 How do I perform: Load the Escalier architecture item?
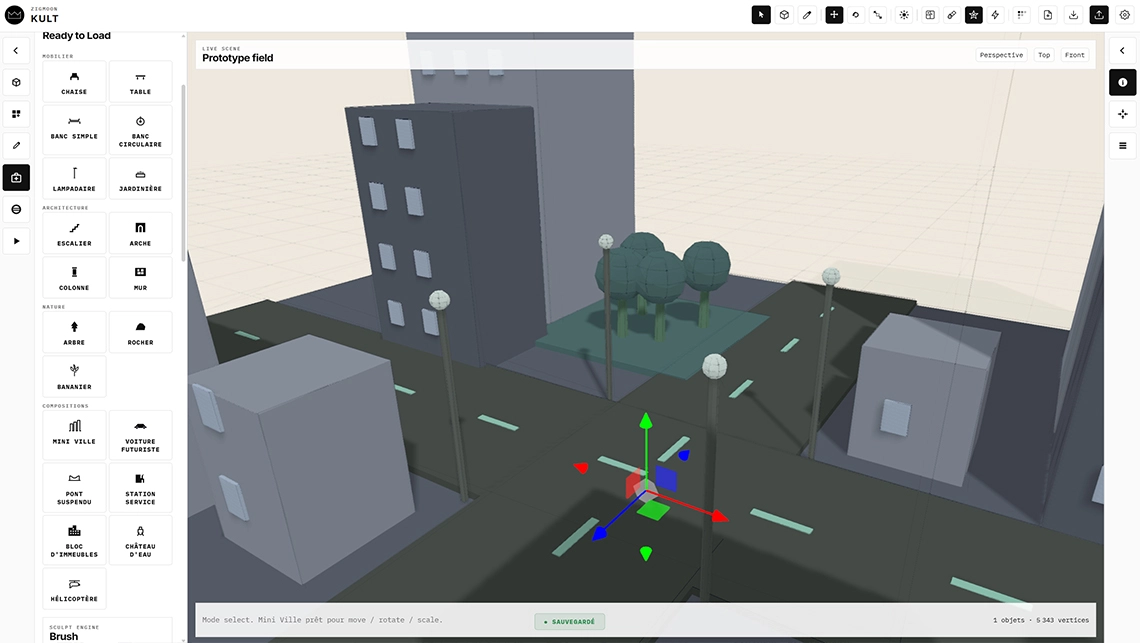pos(74,233)
